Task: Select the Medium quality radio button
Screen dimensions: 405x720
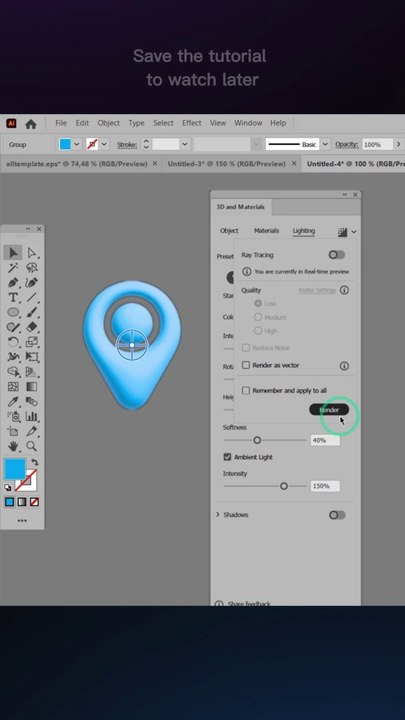Action: coord(258,317)
